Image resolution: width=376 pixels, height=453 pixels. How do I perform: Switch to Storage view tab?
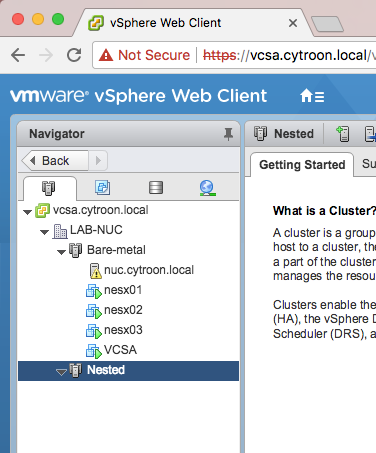[x=156, y=188]
